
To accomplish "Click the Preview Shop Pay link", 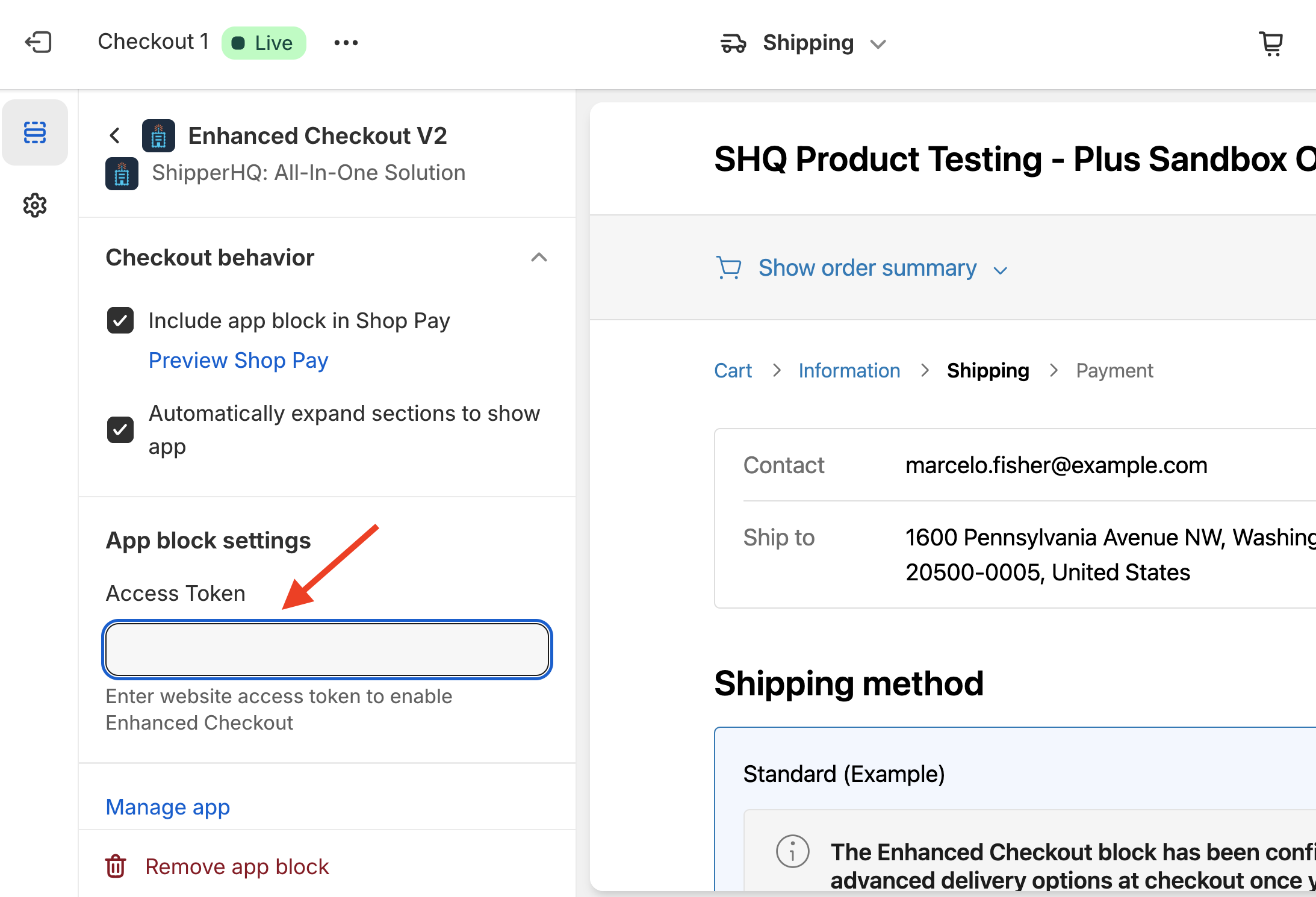I will point(238,361).
